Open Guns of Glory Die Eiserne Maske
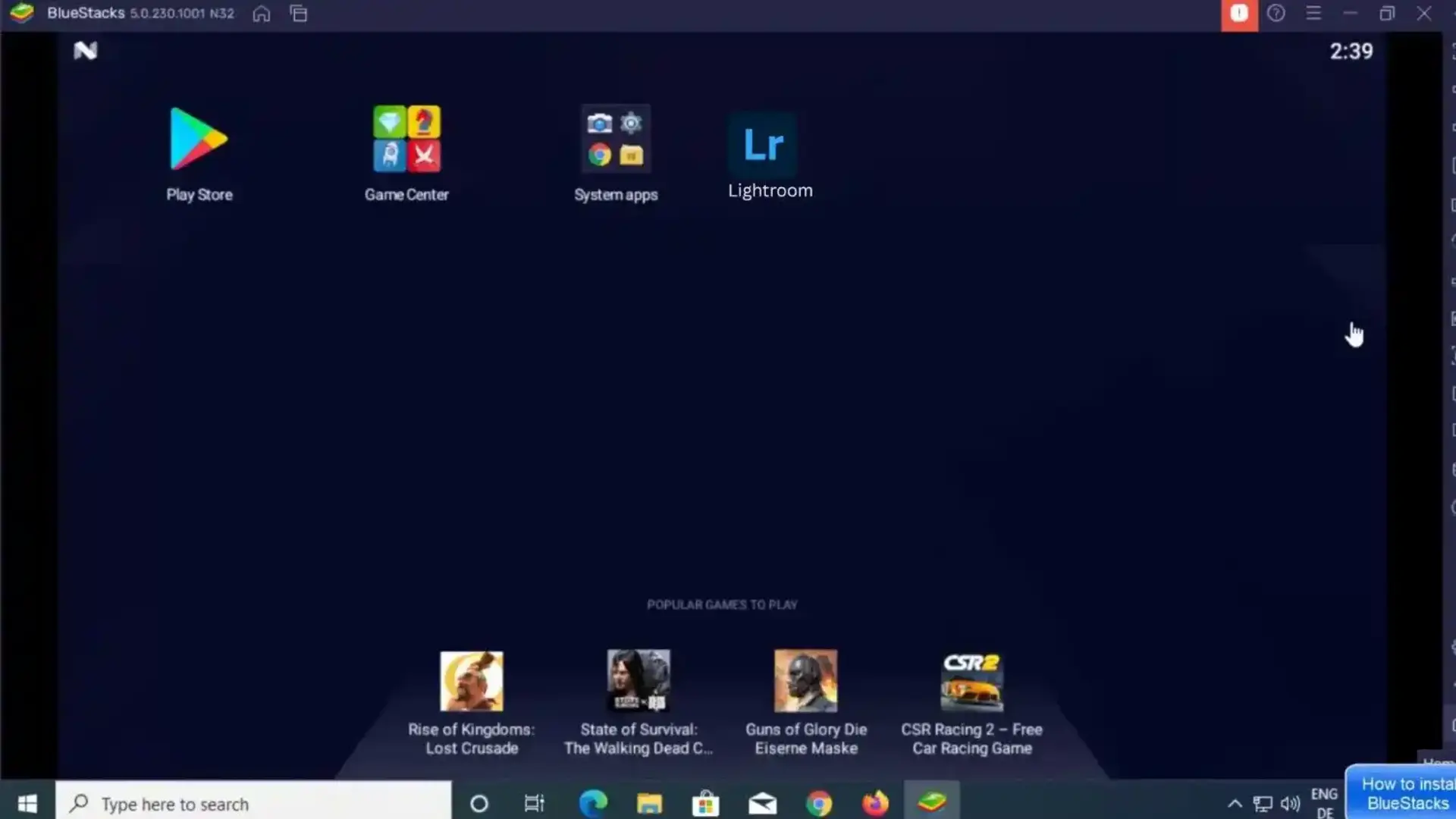Viewport: 1456px width, 819px height. (x=805, y=680)
